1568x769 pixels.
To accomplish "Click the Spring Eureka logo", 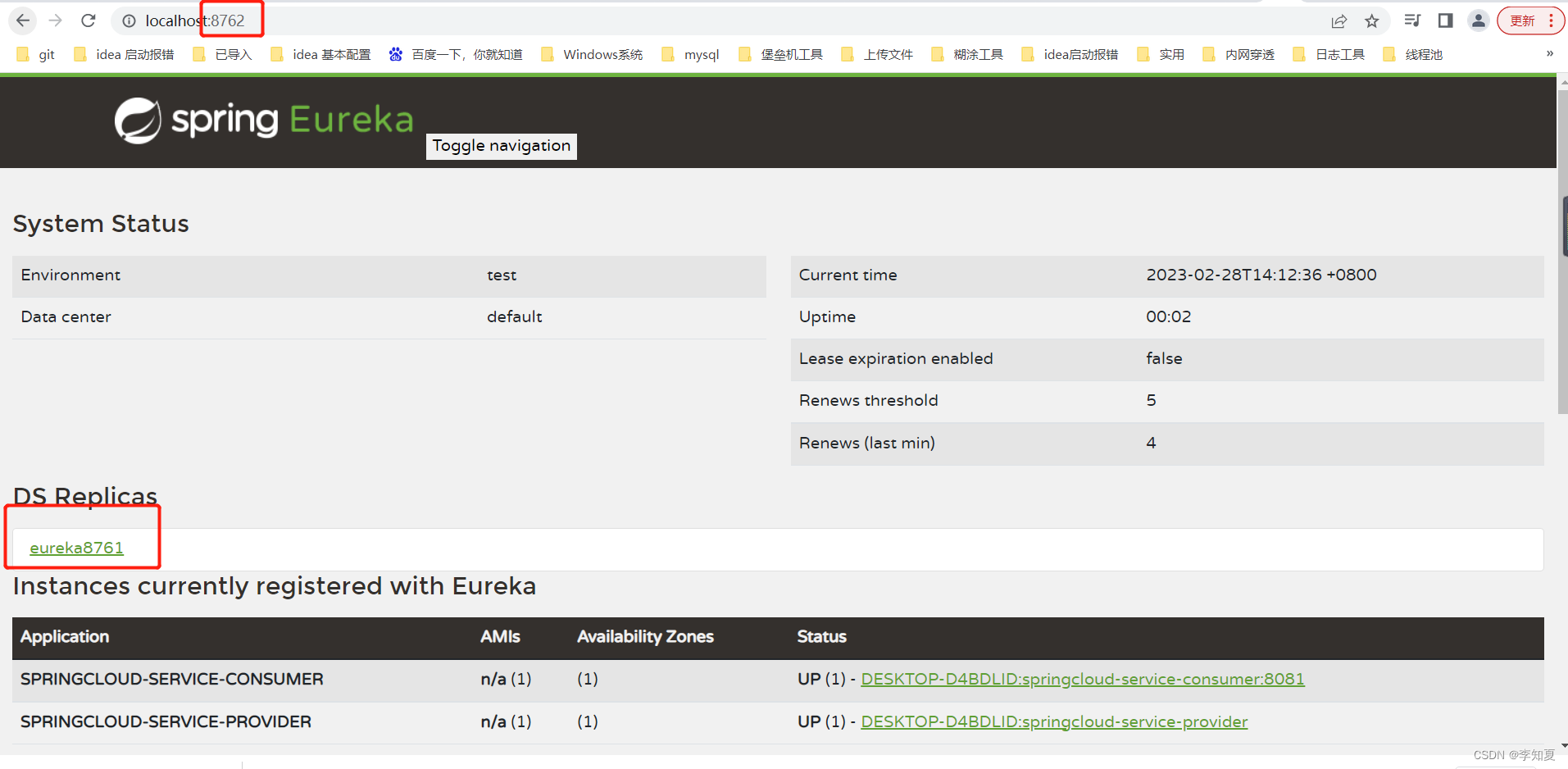I will pos(263,121).
